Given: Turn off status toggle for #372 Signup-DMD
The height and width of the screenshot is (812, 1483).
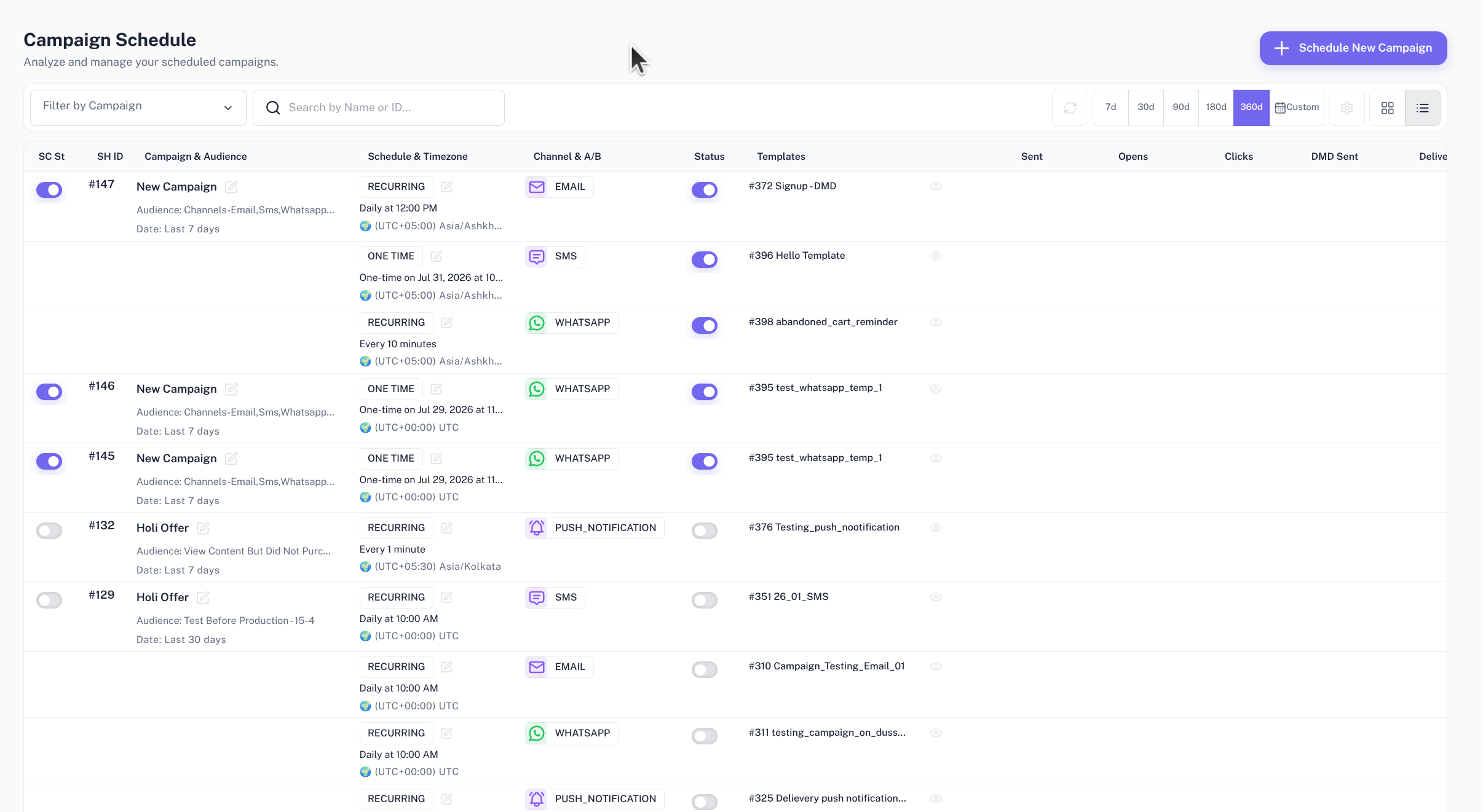Looking at the screenshot, I should (705, 190).
